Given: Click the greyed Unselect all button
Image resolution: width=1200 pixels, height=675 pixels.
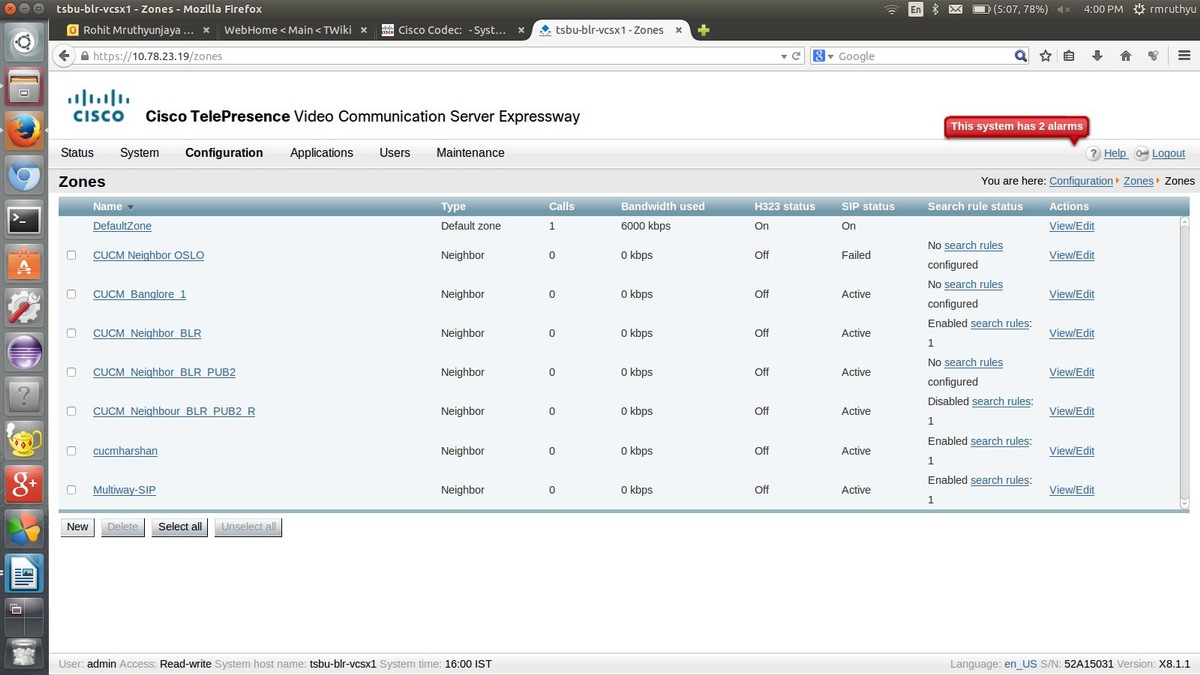Looking at the screenshot, I should pos(248,527).
